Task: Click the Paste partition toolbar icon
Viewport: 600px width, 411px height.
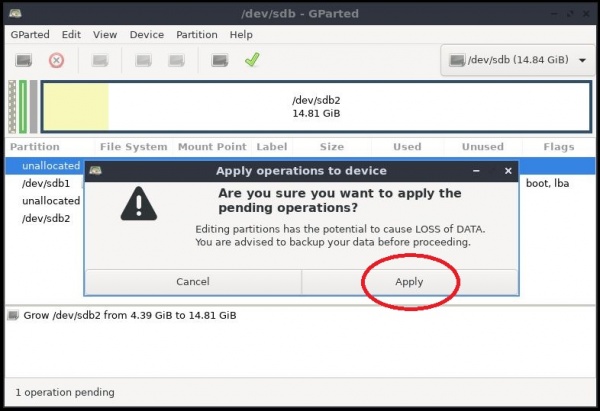Action: click(x=176, y=61)
